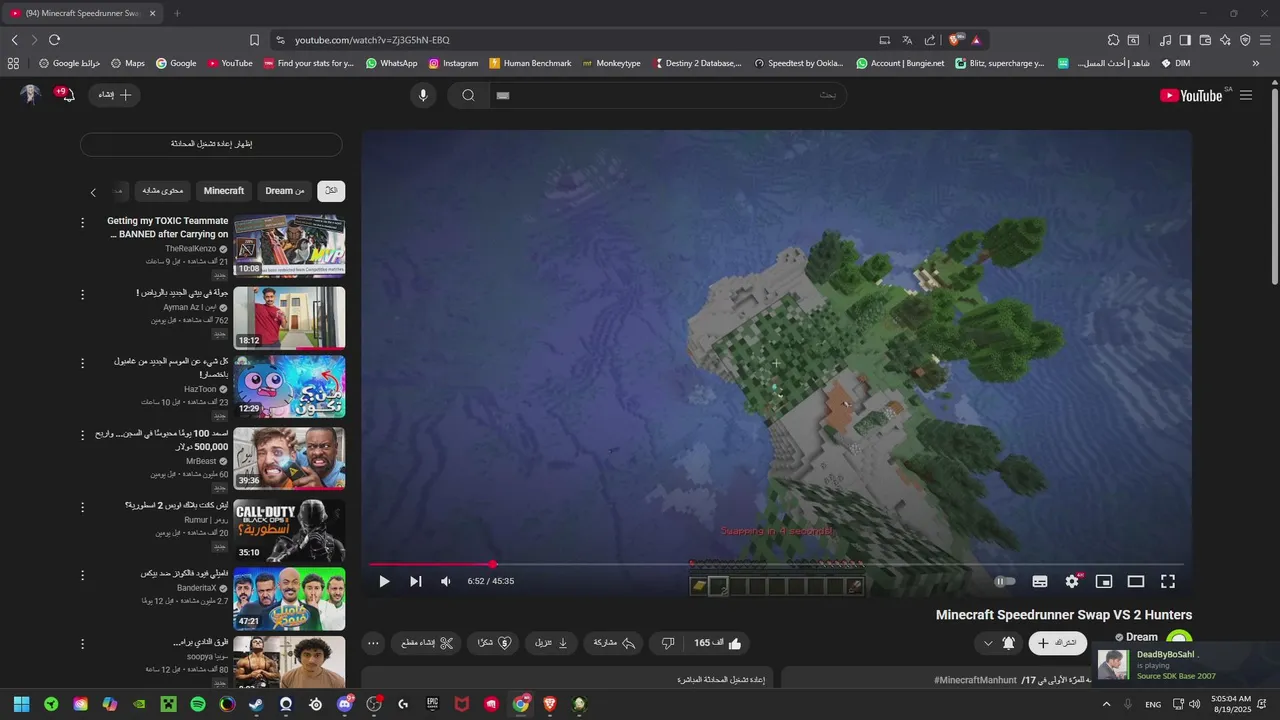Click the Download button below the video
The height and width of the screenshot is (720, 1280).
point(552,643)
